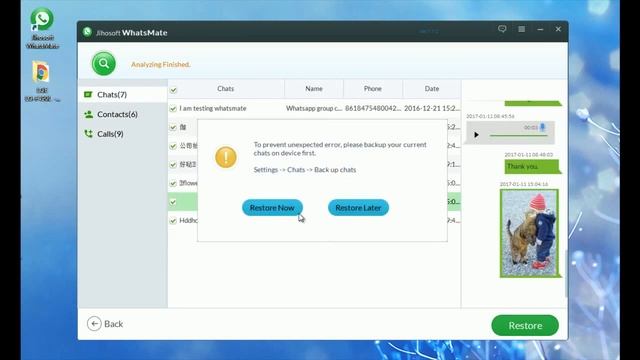The image size is (640, 360).
Task: Click the 'Whatsapp group c...' name cell
Action: 314,108
